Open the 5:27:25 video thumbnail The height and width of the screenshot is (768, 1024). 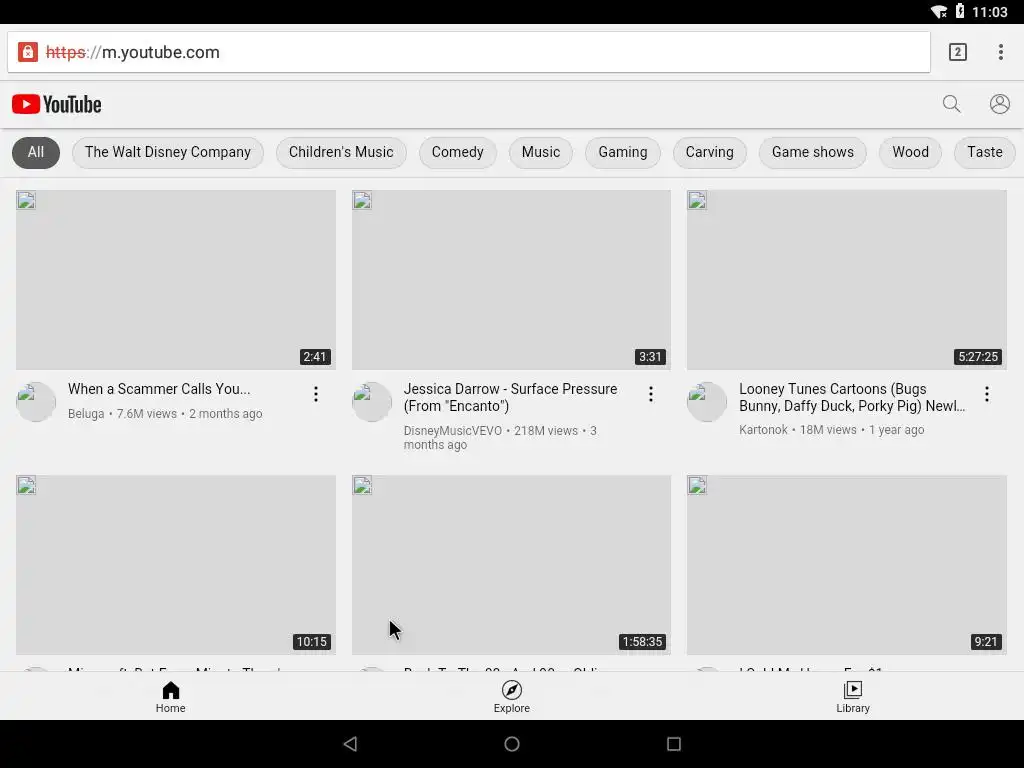[847, 280]
